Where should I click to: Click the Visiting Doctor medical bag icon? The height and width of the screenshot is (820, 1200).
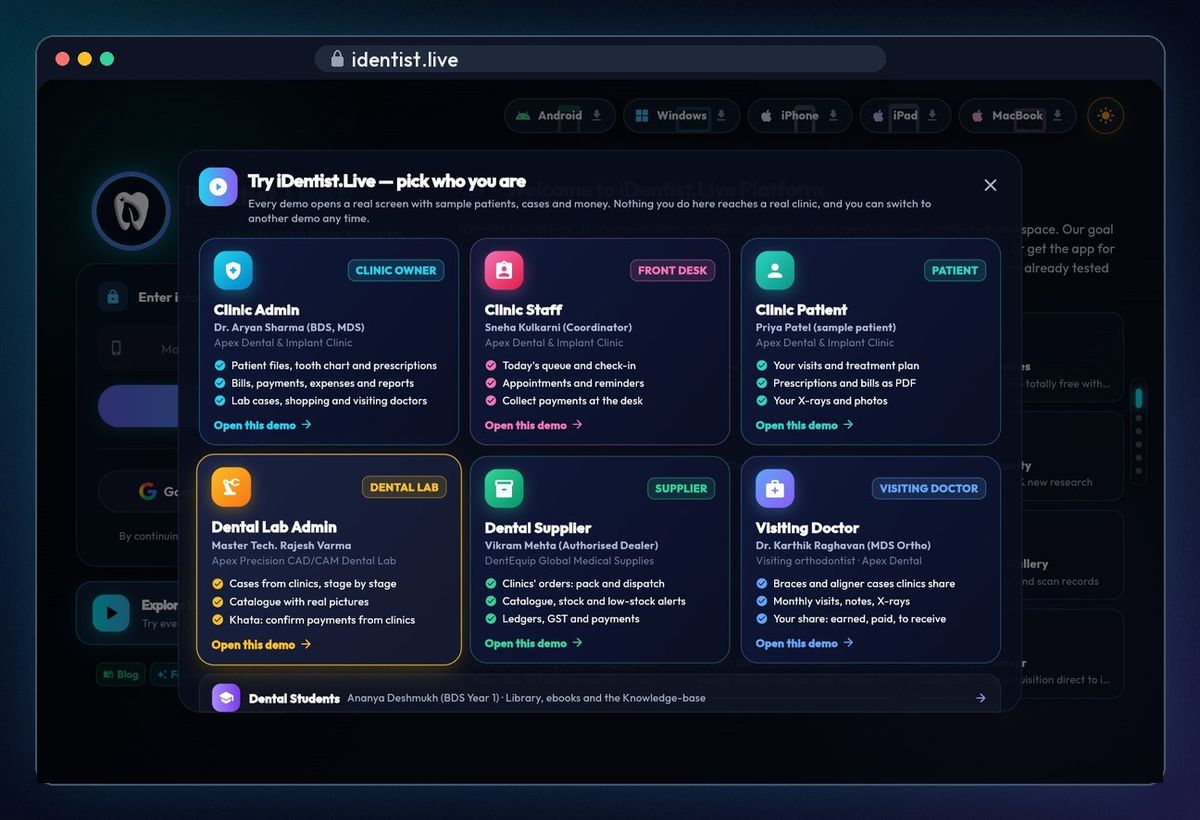775,488
